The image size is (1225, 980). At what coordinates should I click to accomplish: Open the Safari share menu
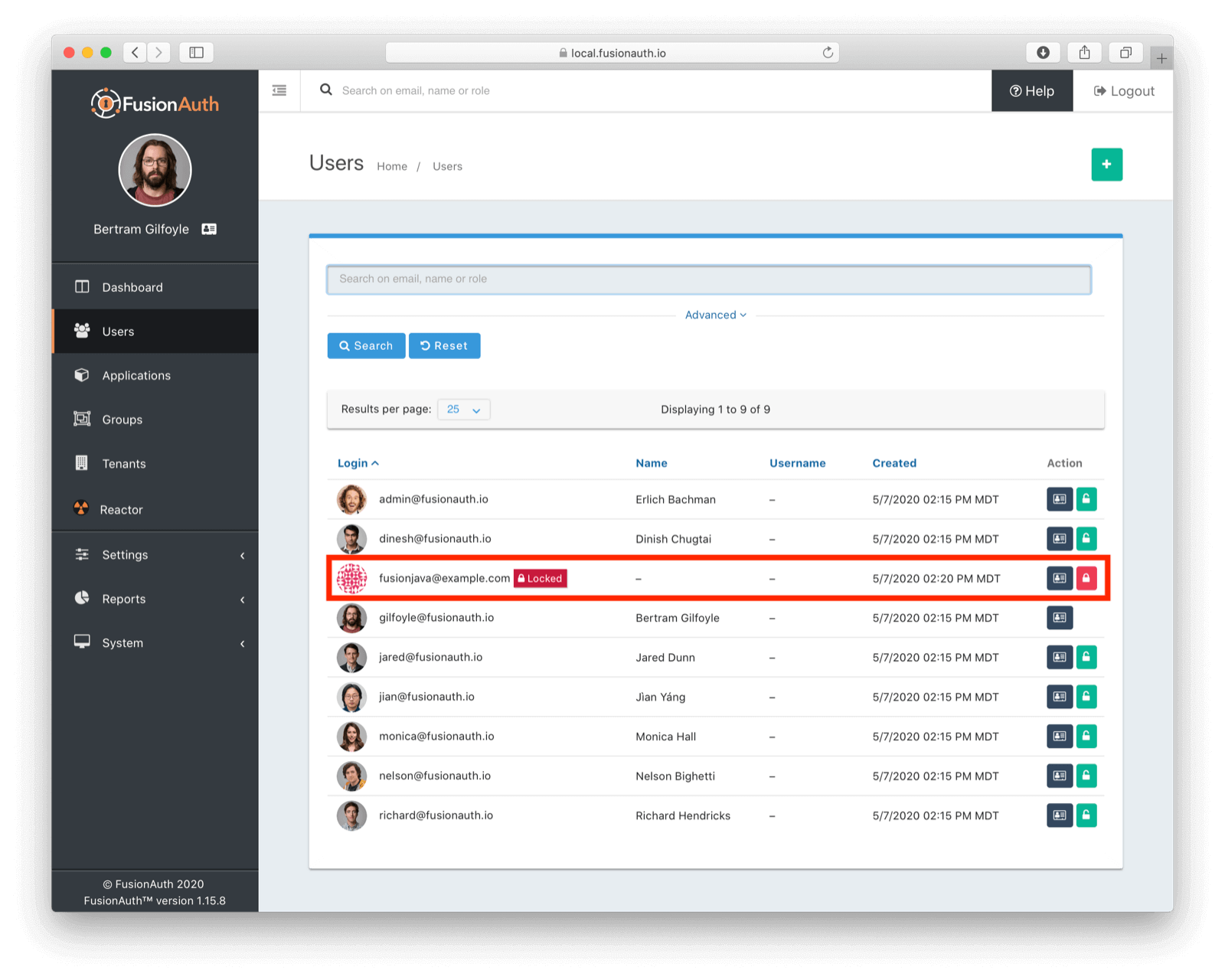[x=1084, y=52]
